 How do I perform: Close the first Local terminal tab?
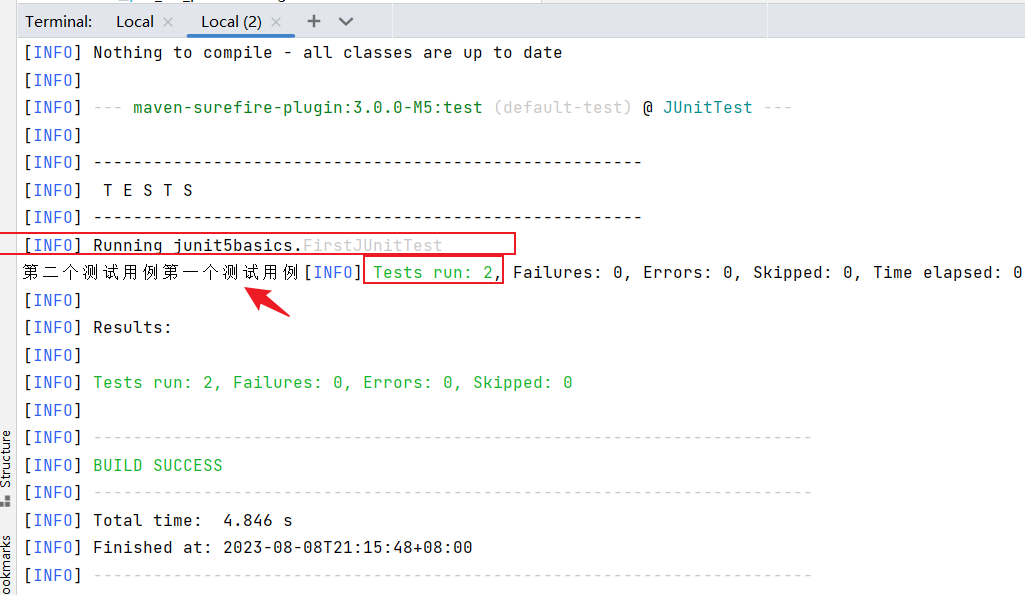(167, 21)
